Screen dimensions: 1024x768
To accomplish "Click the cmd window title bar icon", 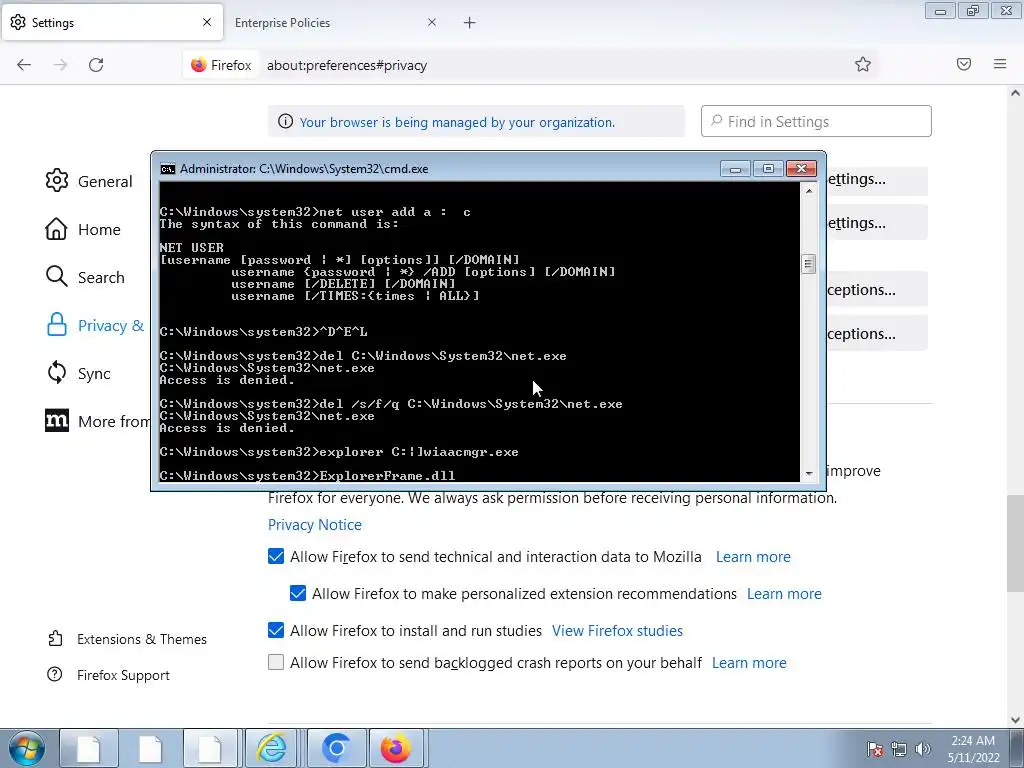I will [168, 169].
